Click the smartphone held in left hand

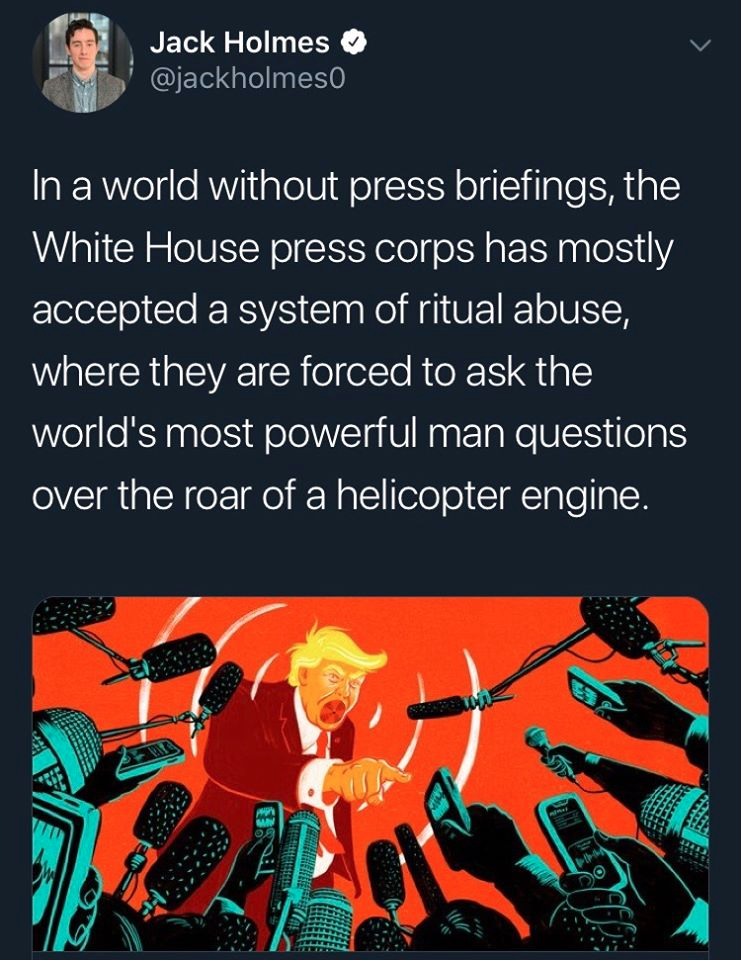pos(150,759)
